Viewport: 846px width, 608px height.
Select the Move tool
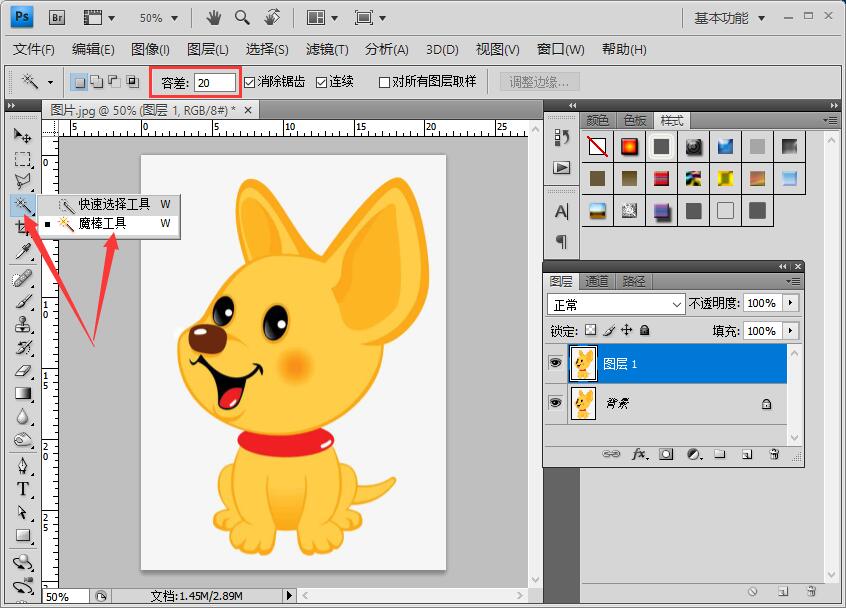[22, 135]
